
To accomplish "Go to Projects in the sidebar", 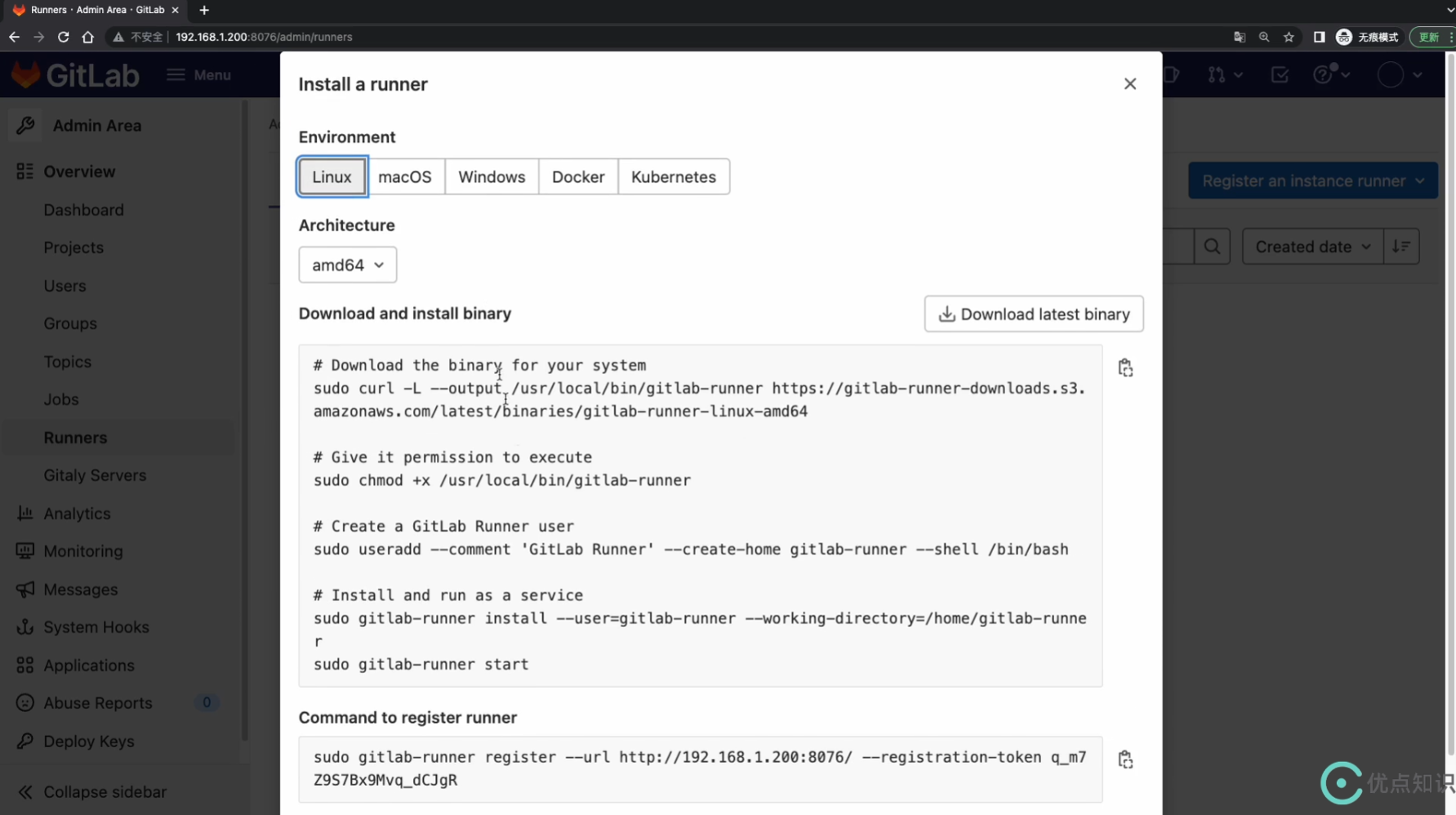I will click(73, 247).
